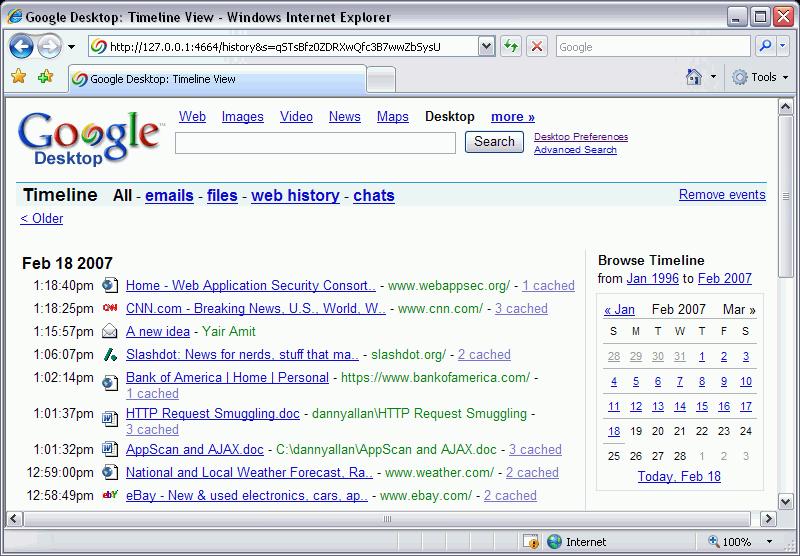
Task: Click the CNN favicon in the timeline
Action: [x=110, y=308]
